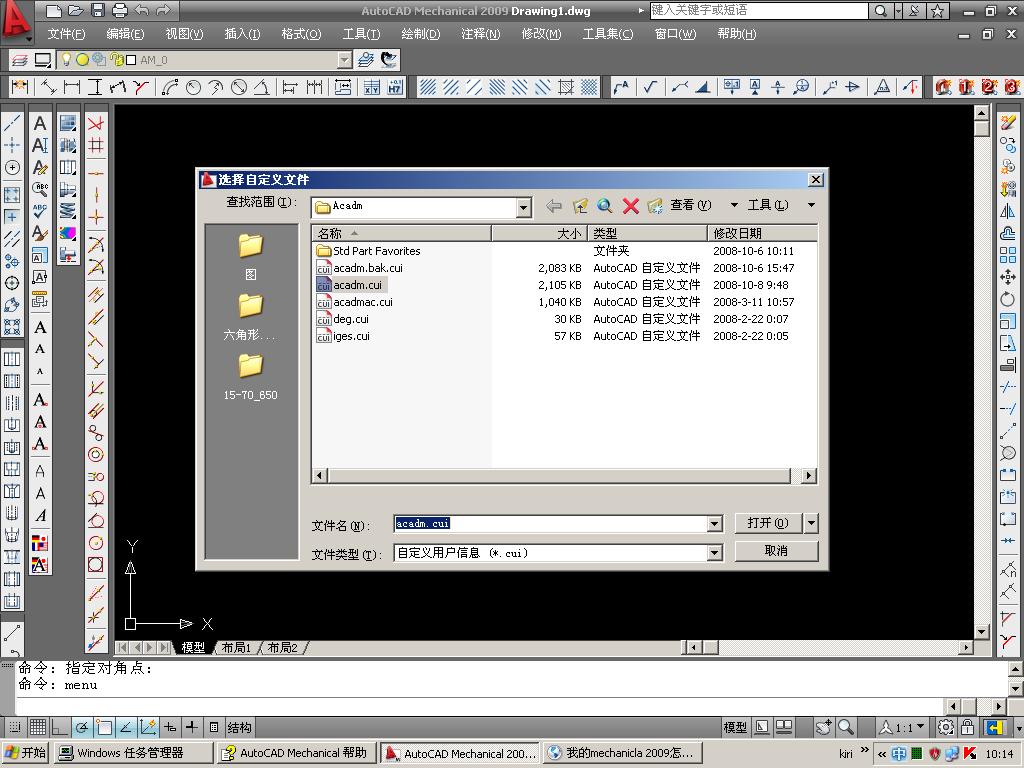1024x768 pixels.
Task: Toggle Snap mode in status bar
Action: pyautogui.click(x=14, y=727)
